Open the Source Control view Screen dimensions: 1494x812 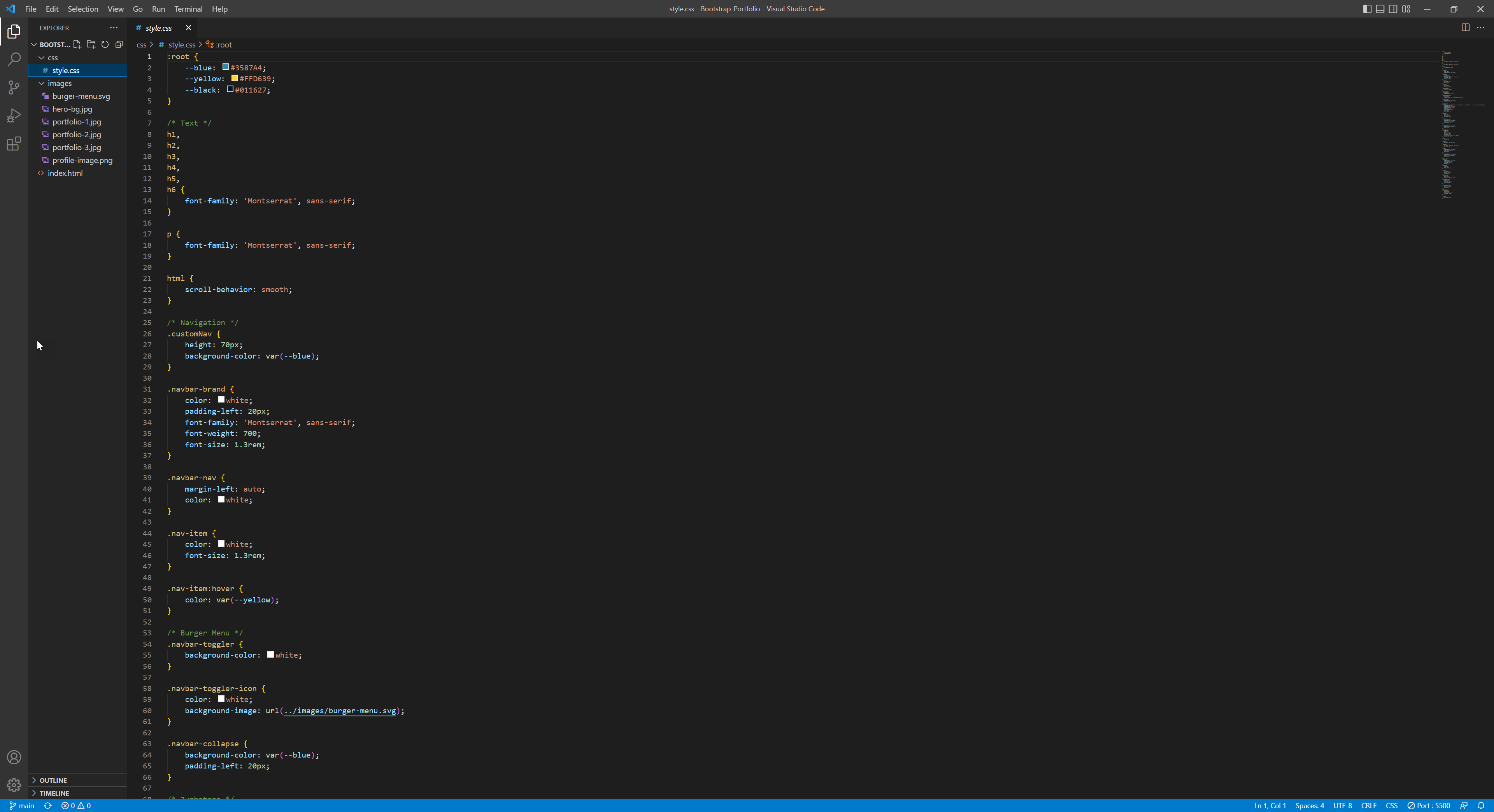(13, 87)
